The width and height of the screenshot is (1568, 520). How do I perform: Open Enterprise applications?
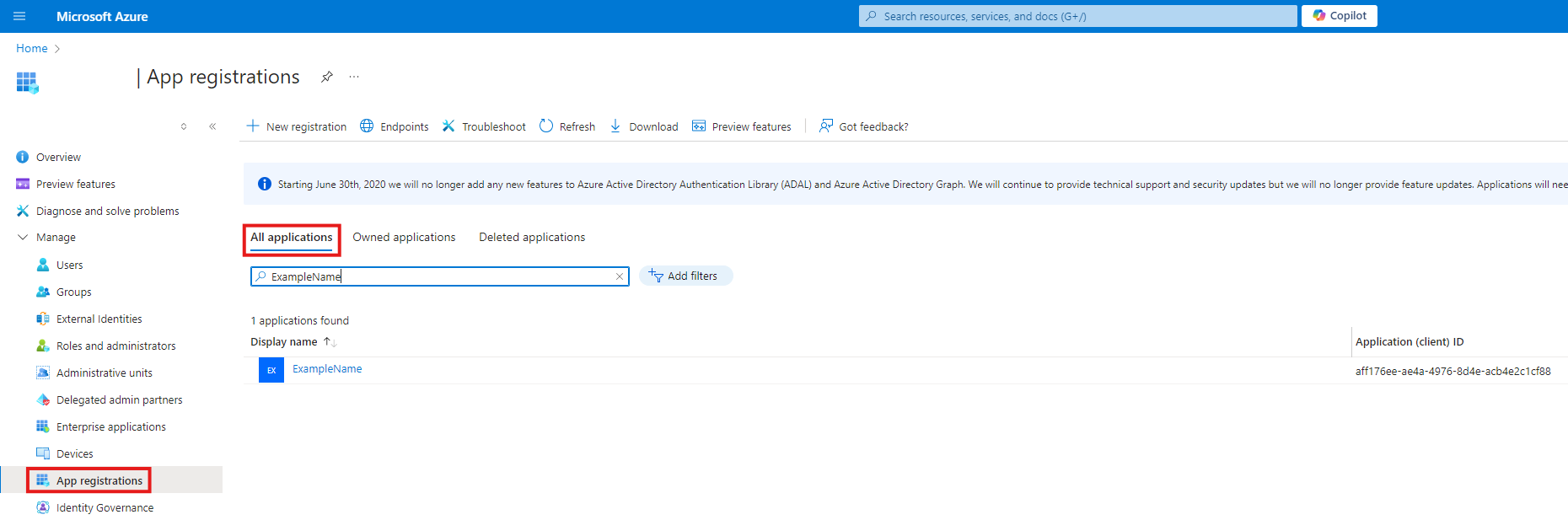(111, 426)
